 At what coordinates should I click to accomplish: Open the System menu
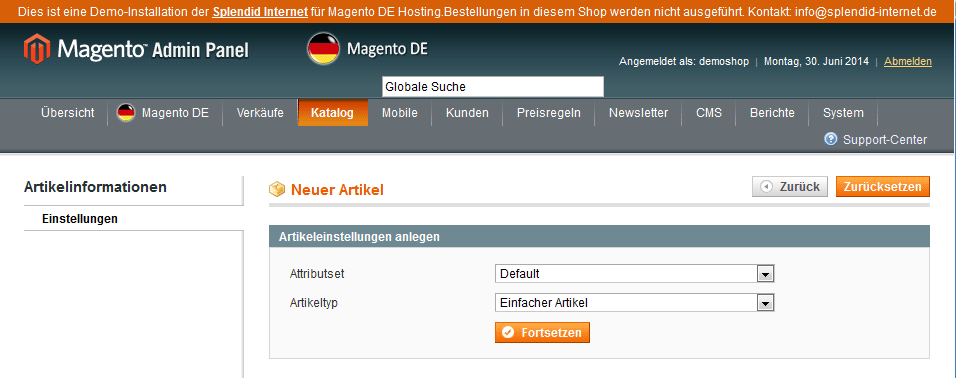843,113
